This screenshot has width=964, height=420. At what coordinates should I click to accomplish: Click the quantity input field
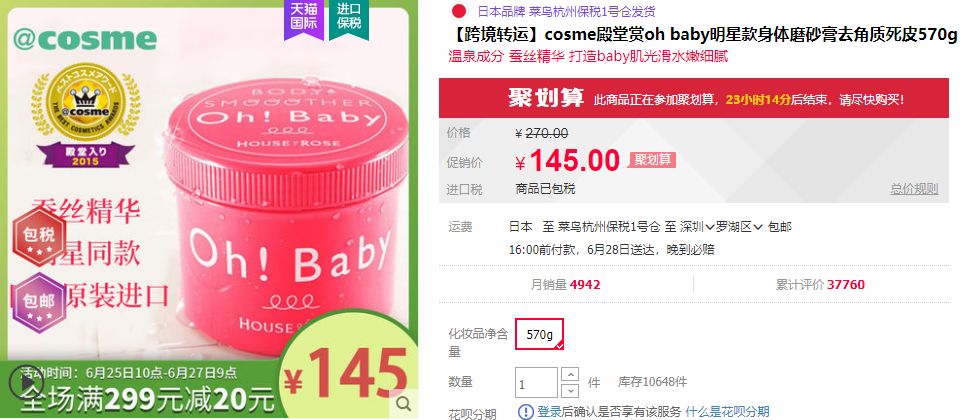pos(537,383)
